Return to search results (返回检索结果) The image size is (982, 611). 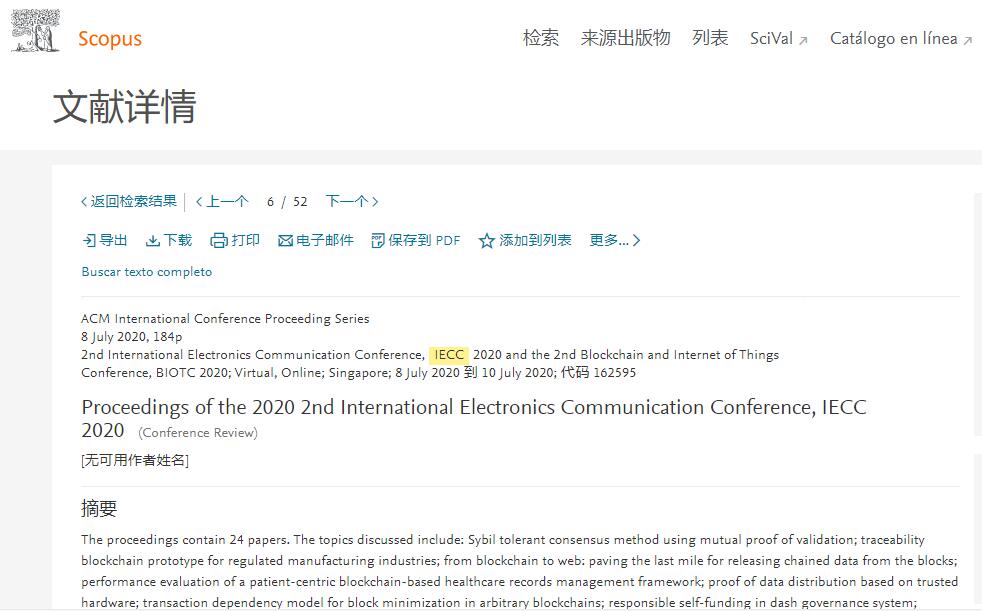click(x=129, y=202)
